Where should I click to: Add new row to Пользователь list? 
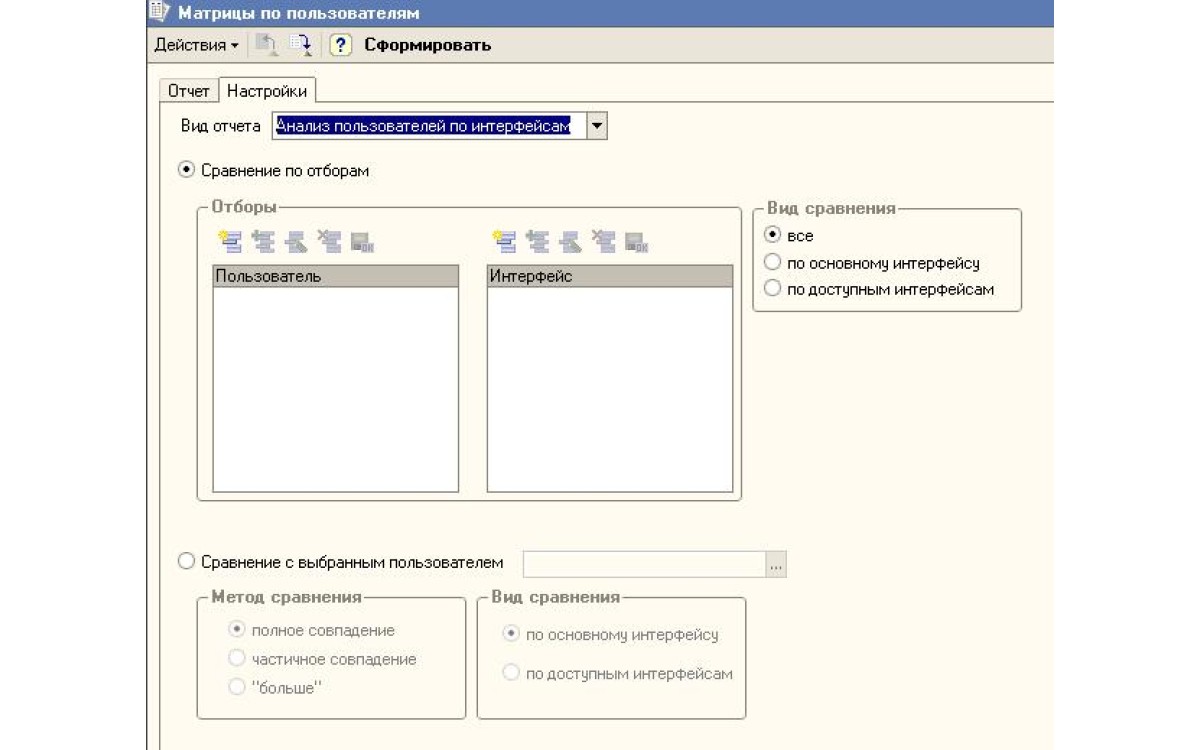pyautogui.click(x=229, y=241)
